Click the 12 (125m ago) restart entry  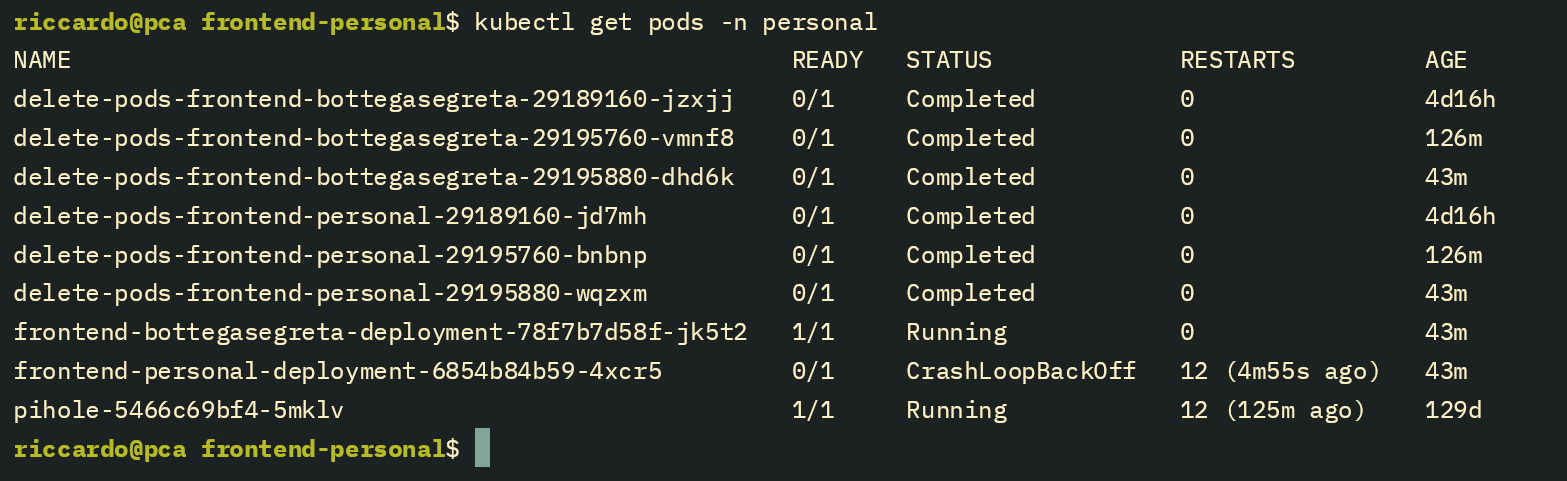click(x=1273, y=411)
